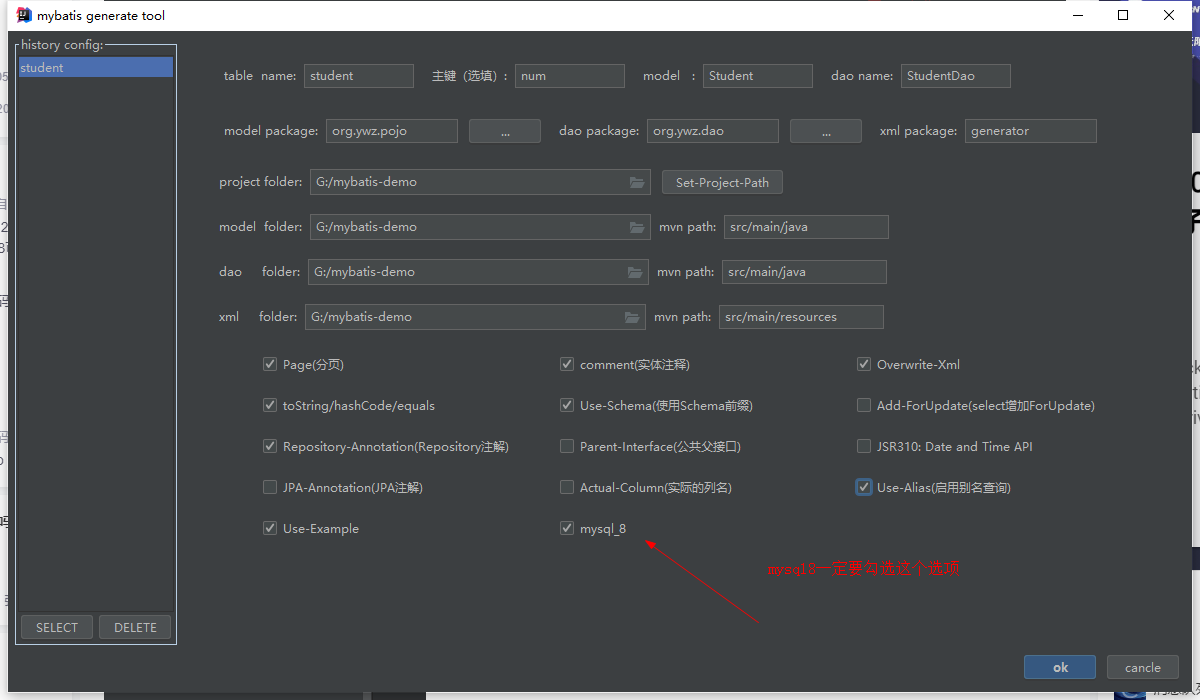
Task: Focus the xml package field
Action: tap(1031, 131)
